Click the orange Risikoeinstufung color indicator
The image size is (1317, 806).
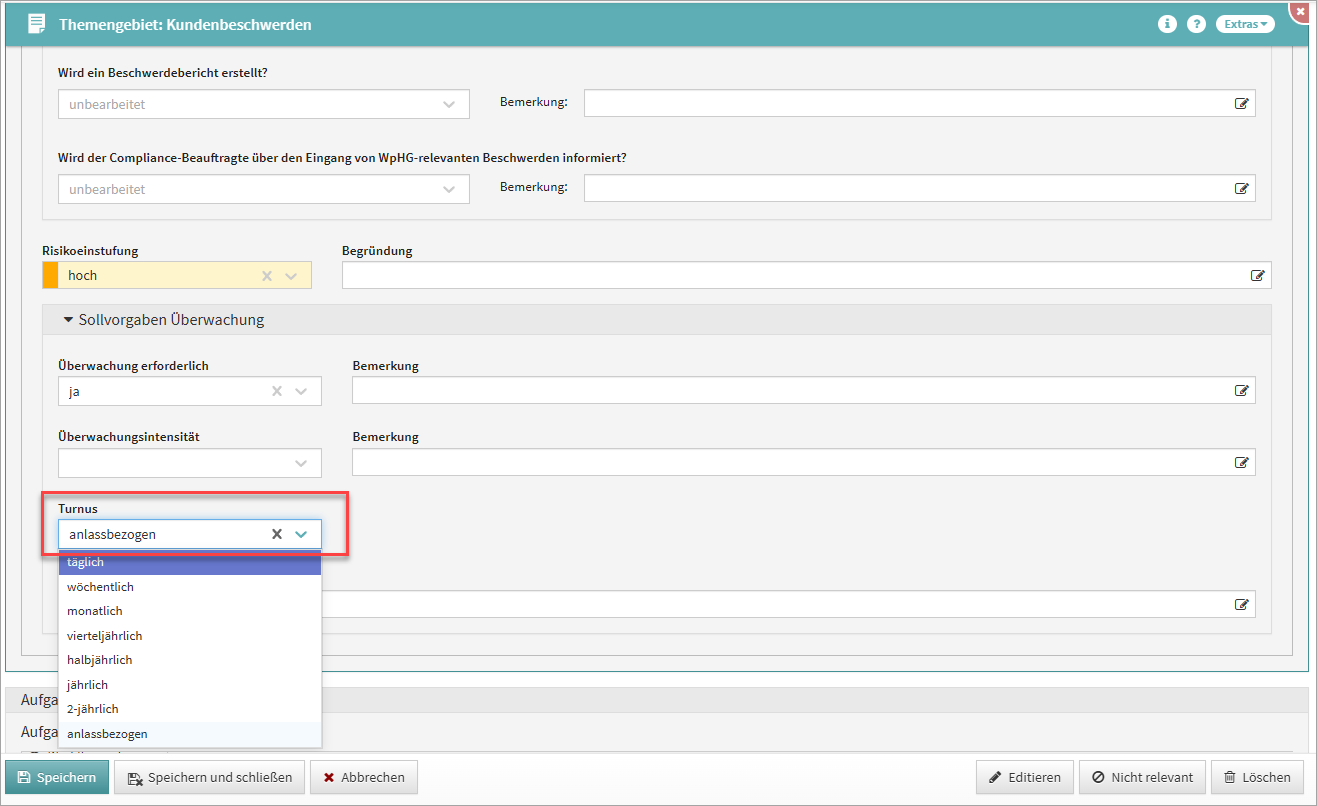50,276
